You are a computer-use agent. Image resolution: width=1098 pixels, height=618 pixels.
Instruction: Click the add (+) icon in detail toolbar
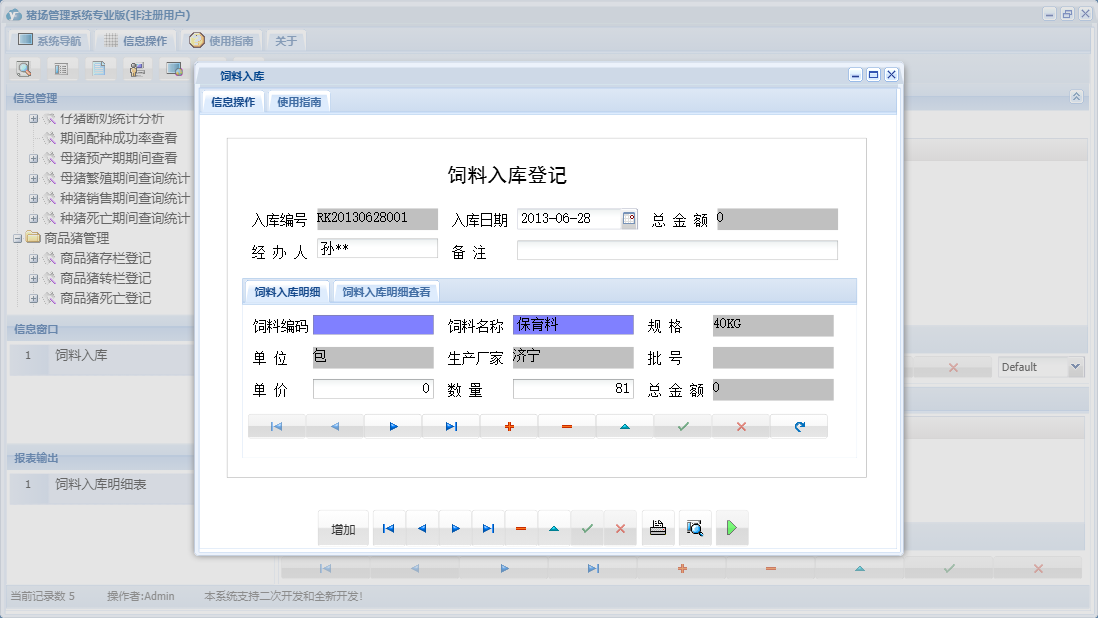[509, 425]
